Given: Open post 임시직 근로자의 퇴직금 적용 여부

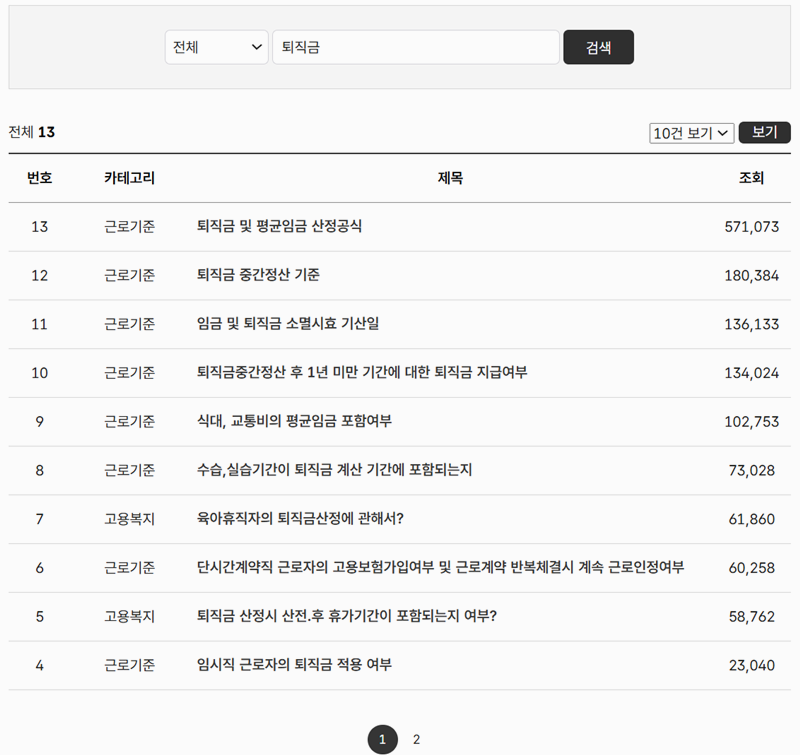Looking at the screenshot, I should coord(294,665).
